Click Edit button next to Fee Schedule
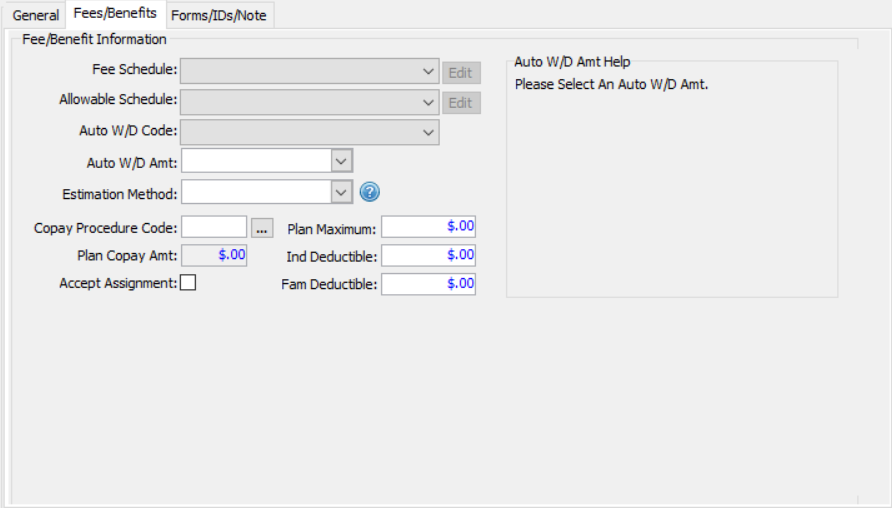Screen dimensions: 892x508 tap(460, 73)
